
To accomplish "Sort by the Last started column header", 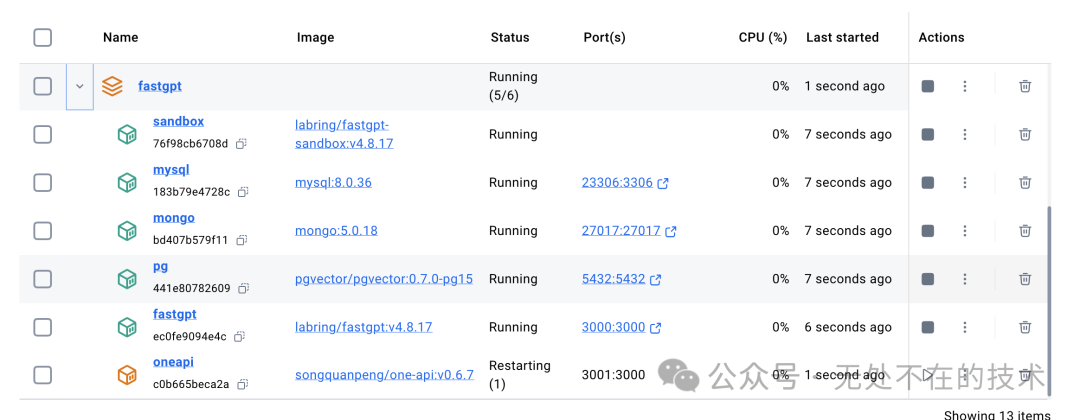I will tap(842, 37).
